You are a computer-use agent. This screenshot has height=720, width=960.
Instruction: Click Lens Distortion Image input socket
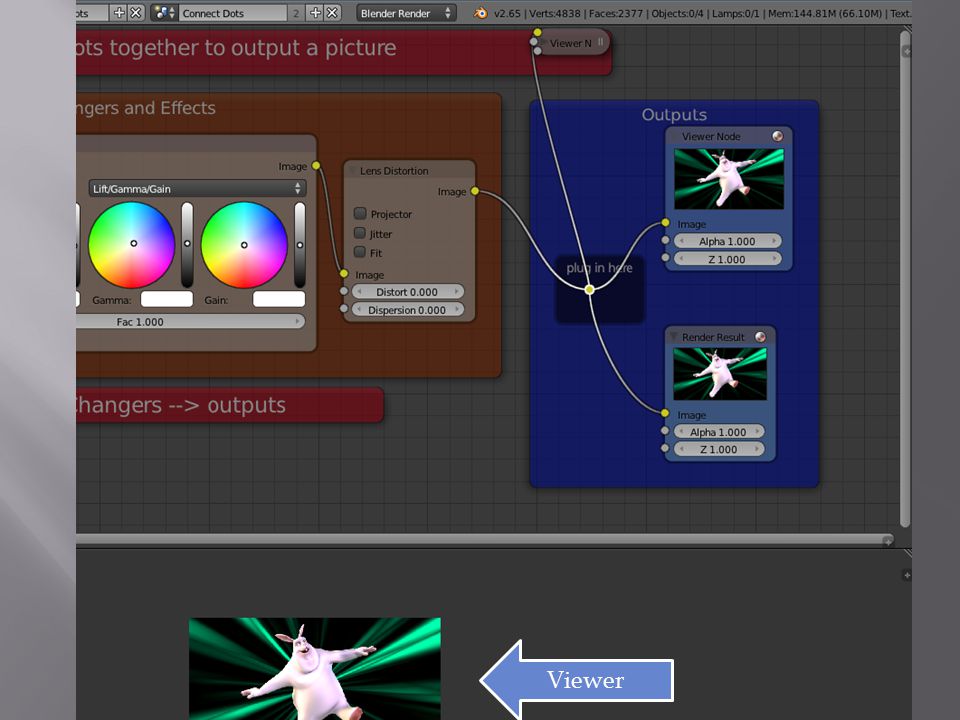coord(344,274)
